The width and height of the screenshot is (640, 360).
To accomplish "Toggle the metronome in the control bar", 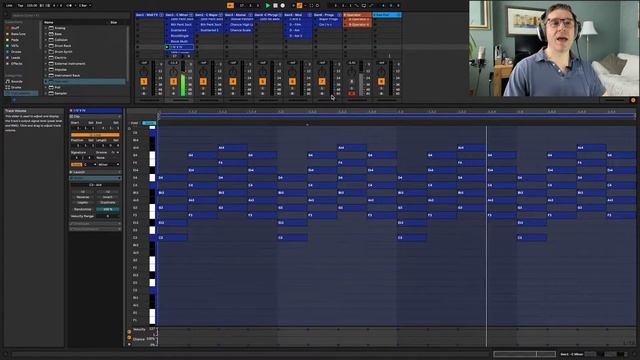I will point(69,6).
